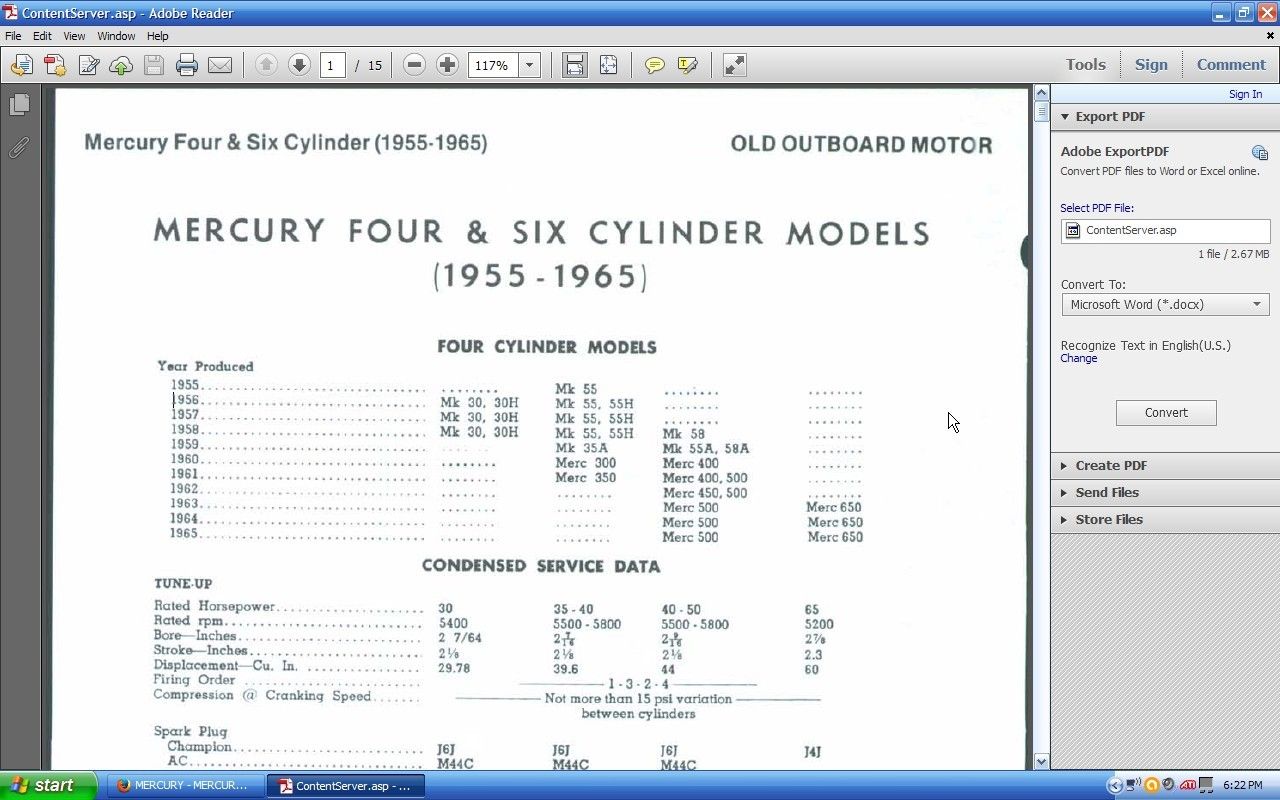Open the Help menu
The width and height of the screenshot is (1280, 800).
[158, 36]
